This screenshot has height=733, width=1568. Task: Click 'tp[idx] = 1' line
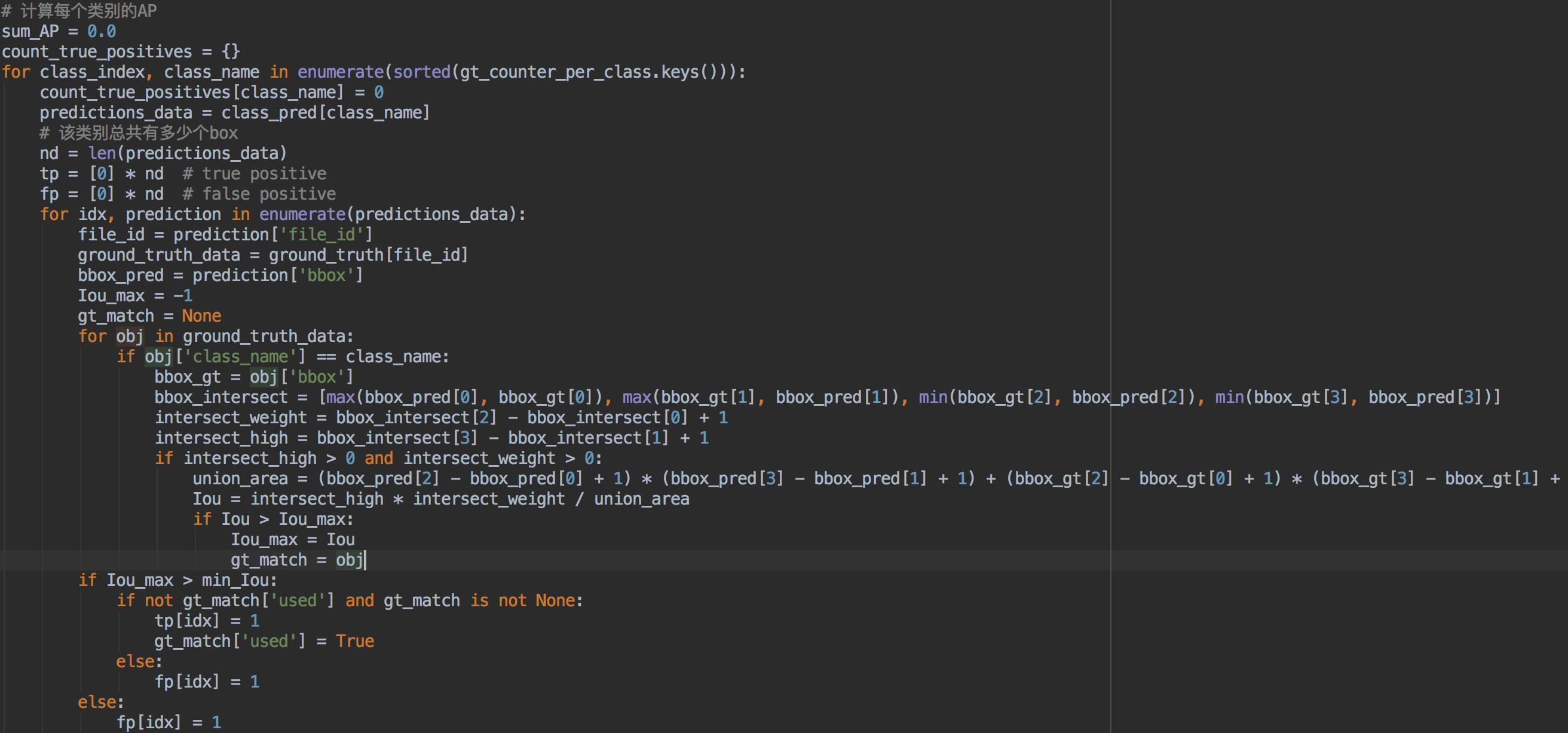coord(207,621)
